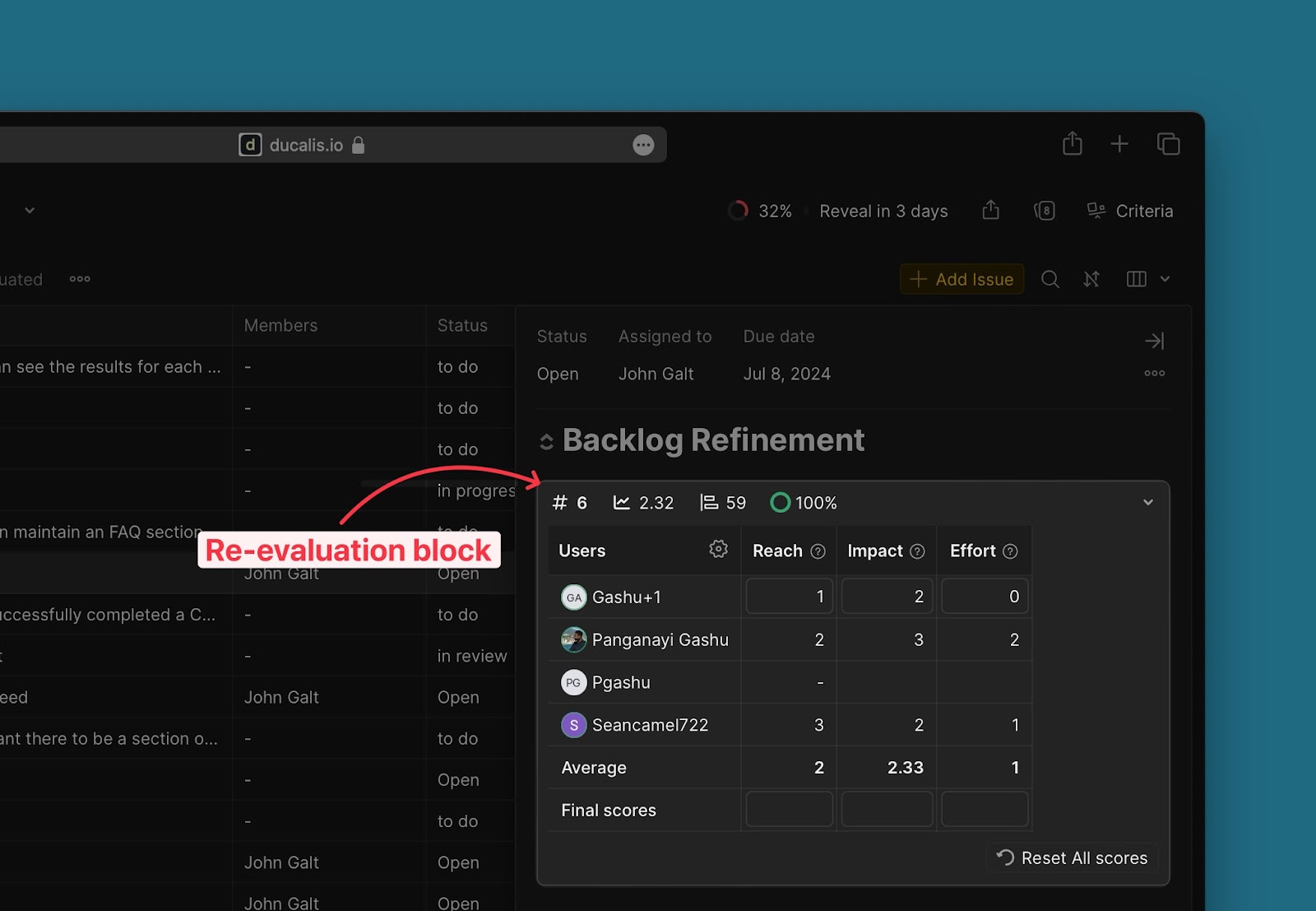Expand the chevron near the top left

(x=30, y=211)
